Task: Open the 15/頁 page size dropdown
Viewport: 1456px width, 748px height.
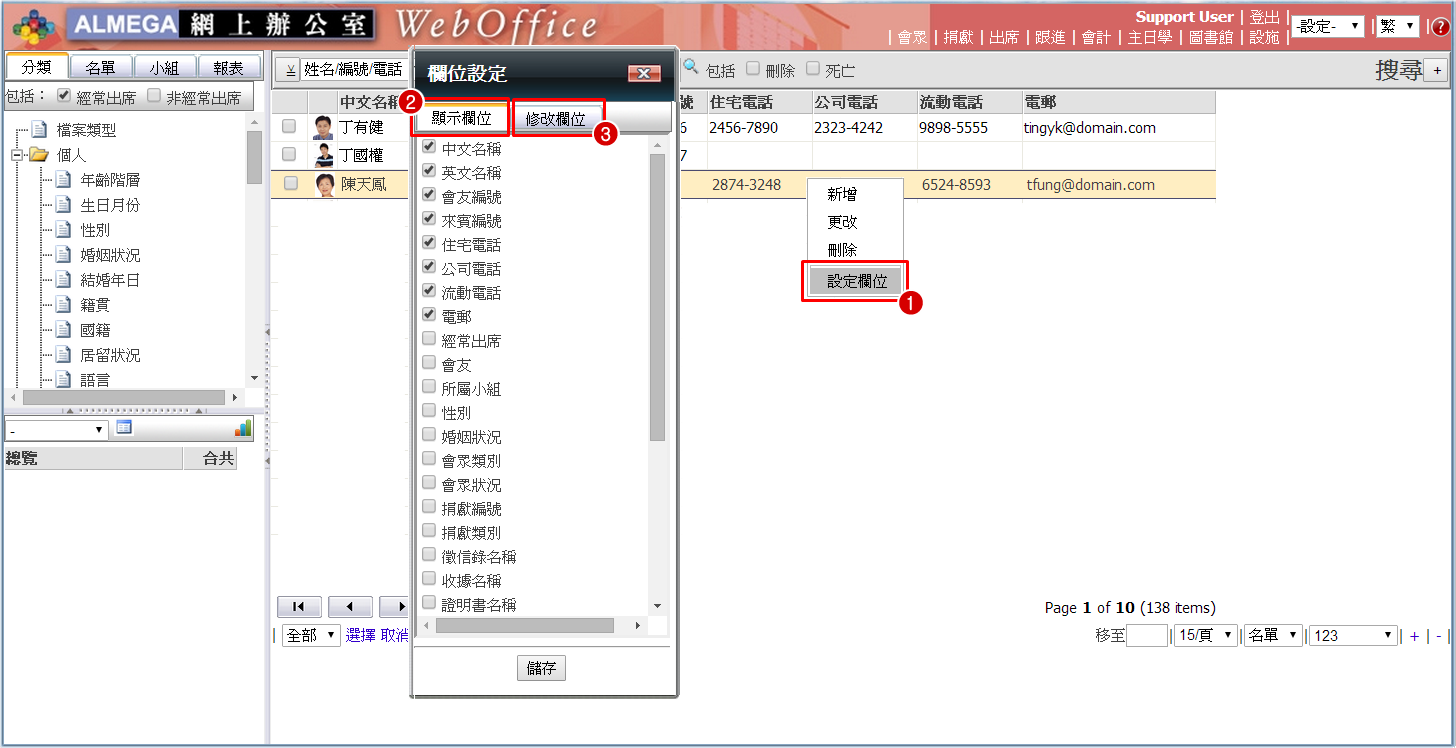Action: pyautogui.click(x=1206, y=635)
